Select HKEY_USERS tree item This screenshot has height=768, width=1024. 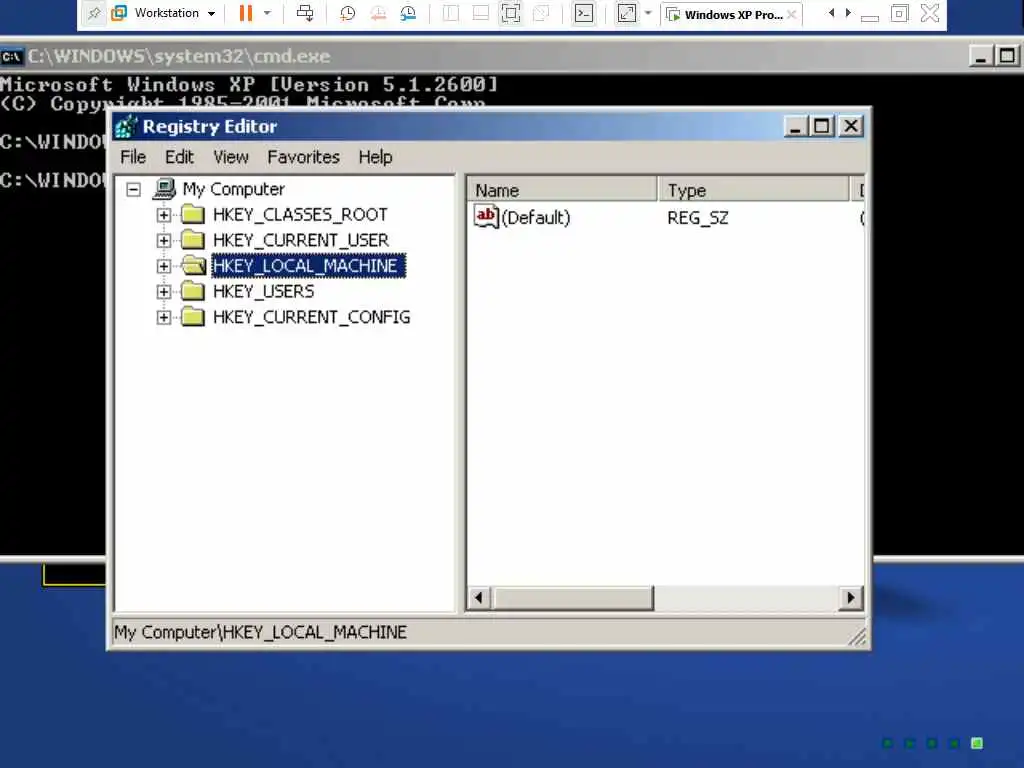pos(264,291)
